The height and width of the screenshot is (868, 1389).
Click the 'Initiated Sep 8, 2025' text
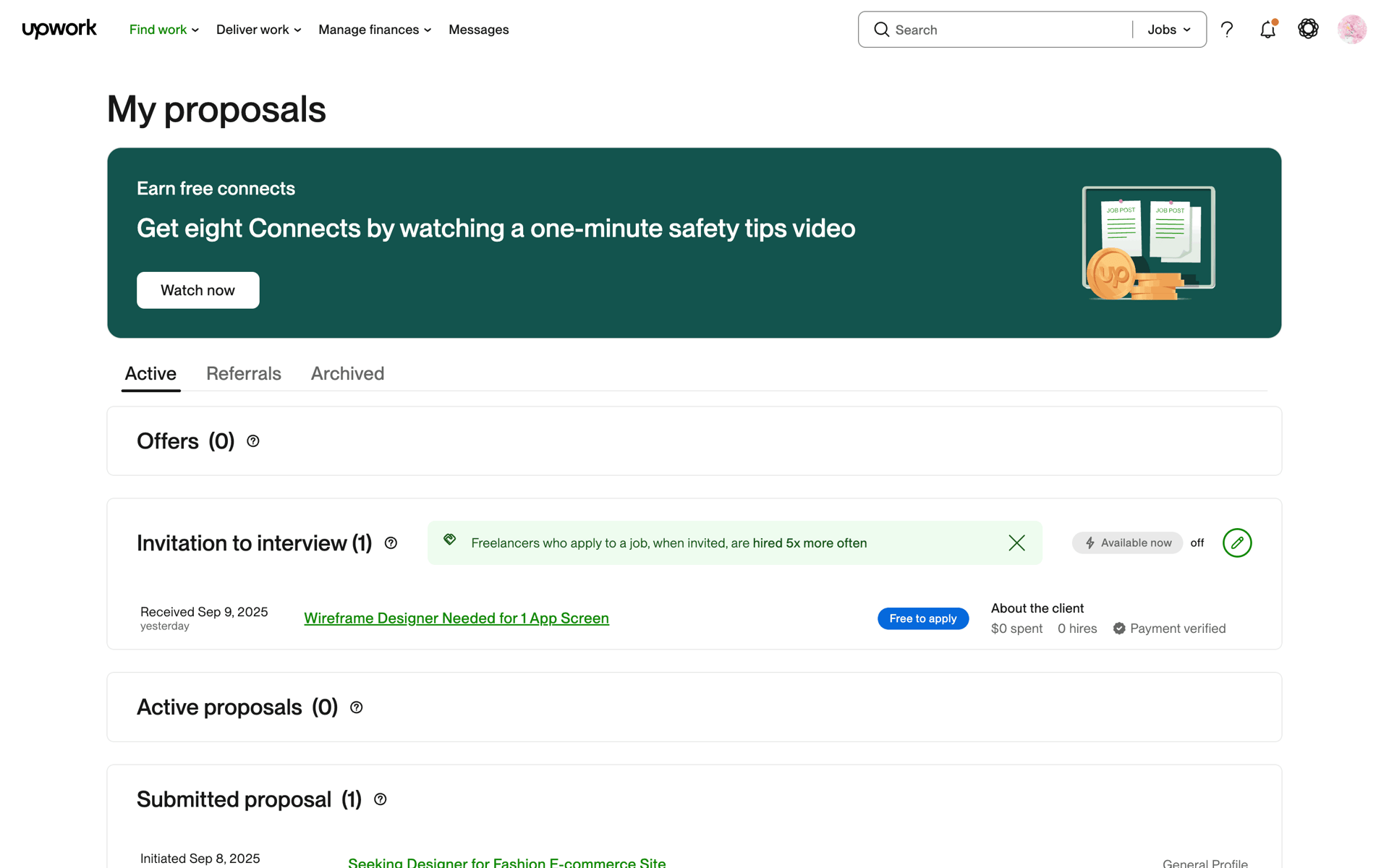200,859
